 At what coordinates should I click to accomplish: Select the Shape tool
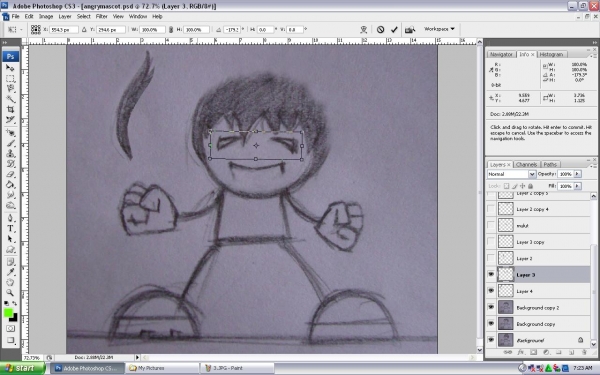point(10,249)
